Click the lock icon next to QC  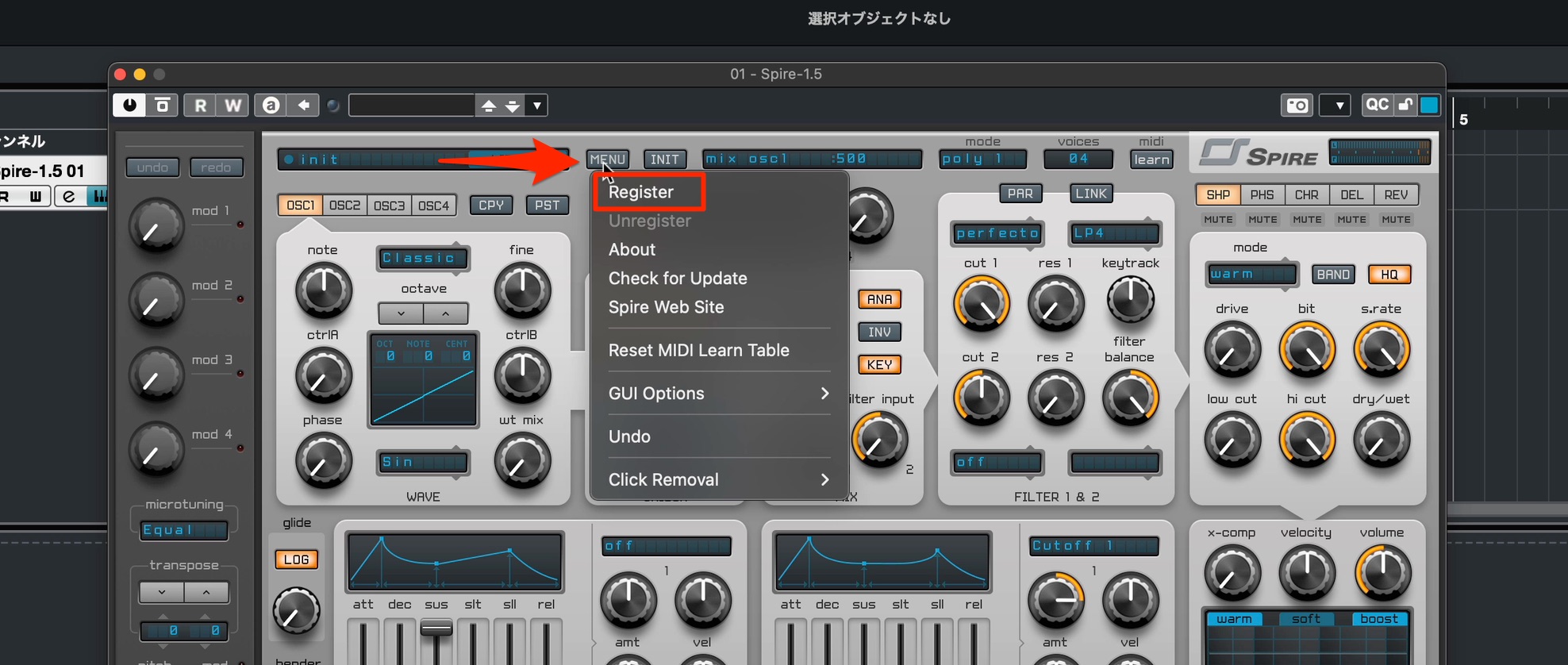coord(1405,105)
